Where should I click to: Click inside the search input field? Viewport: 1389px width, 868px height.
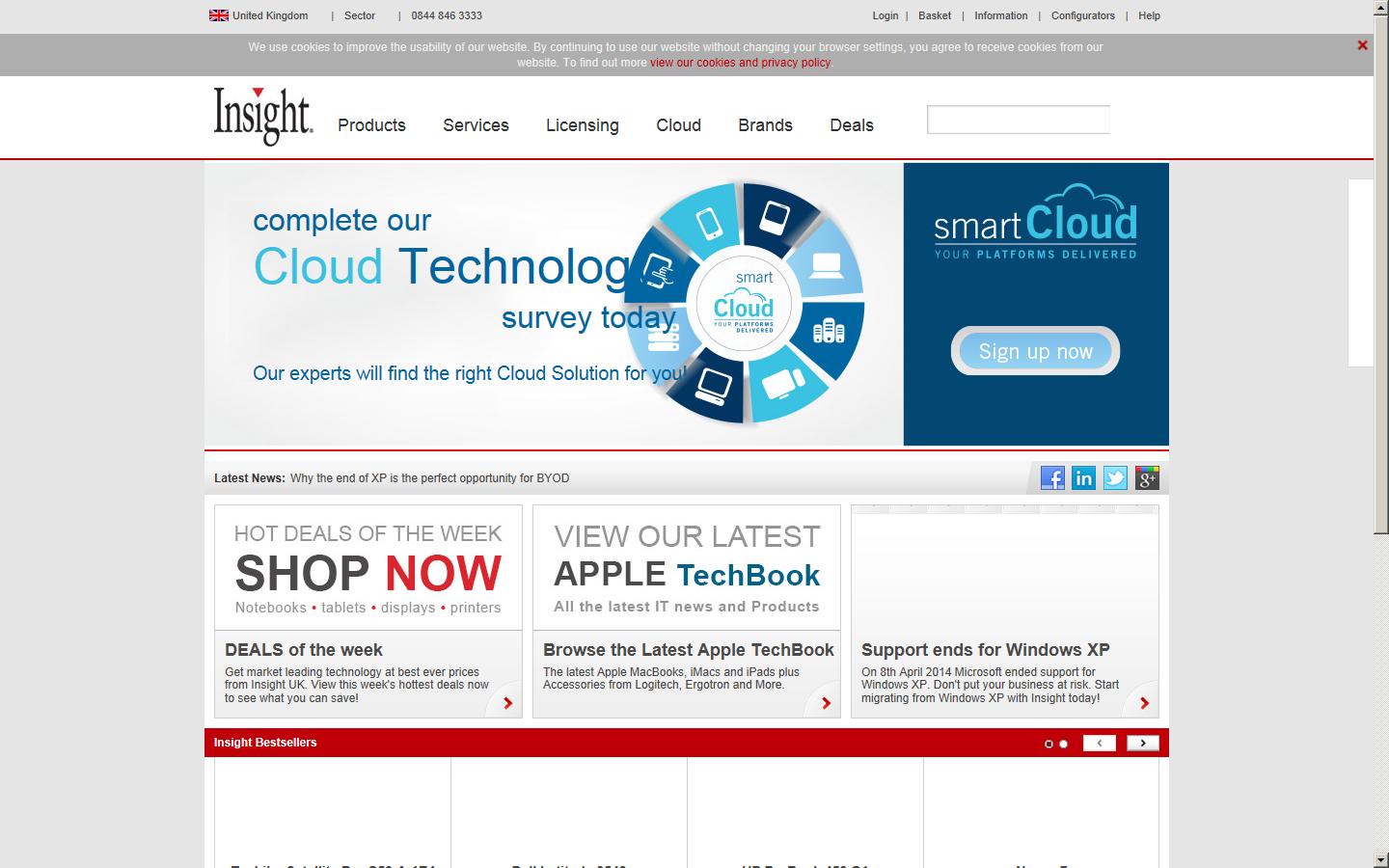1018,119
